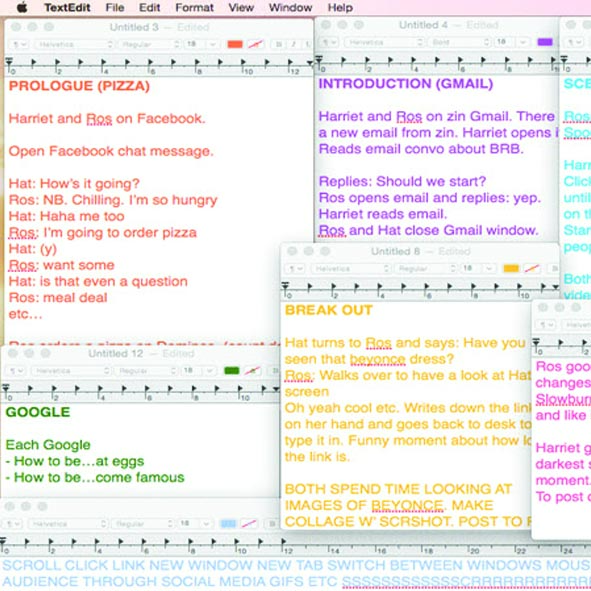The height and width of the screenshot is (591, 591).
Task: Open Helvetica font family popup in Untitled 4
Action: pos(384,42)
